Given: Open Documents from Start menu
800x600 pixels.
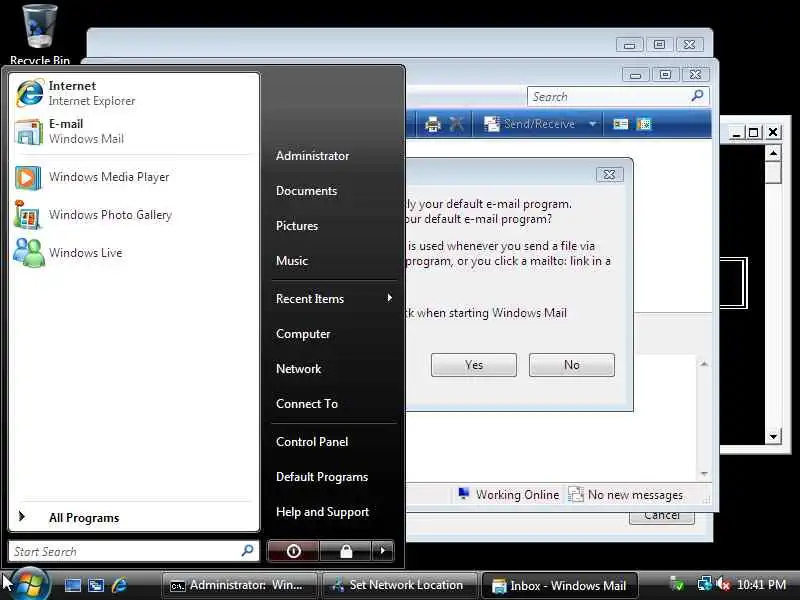Looking at the screenshot, I should click(306, 190).
